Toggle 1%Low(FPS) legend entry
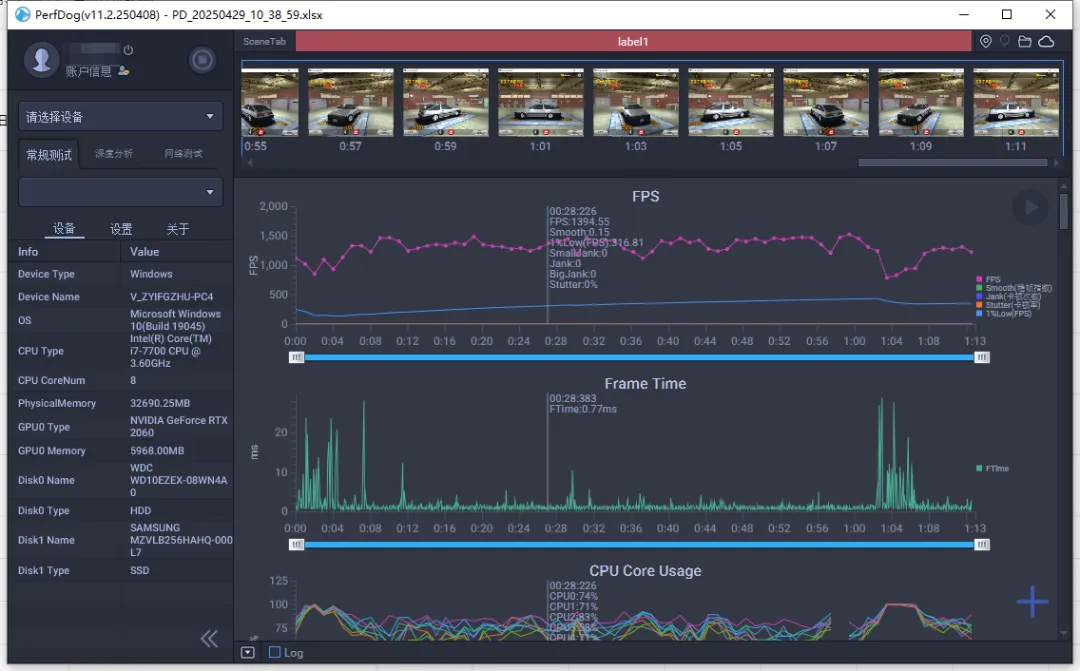This screenshot has width=1080, height=671. [1004, 313]
